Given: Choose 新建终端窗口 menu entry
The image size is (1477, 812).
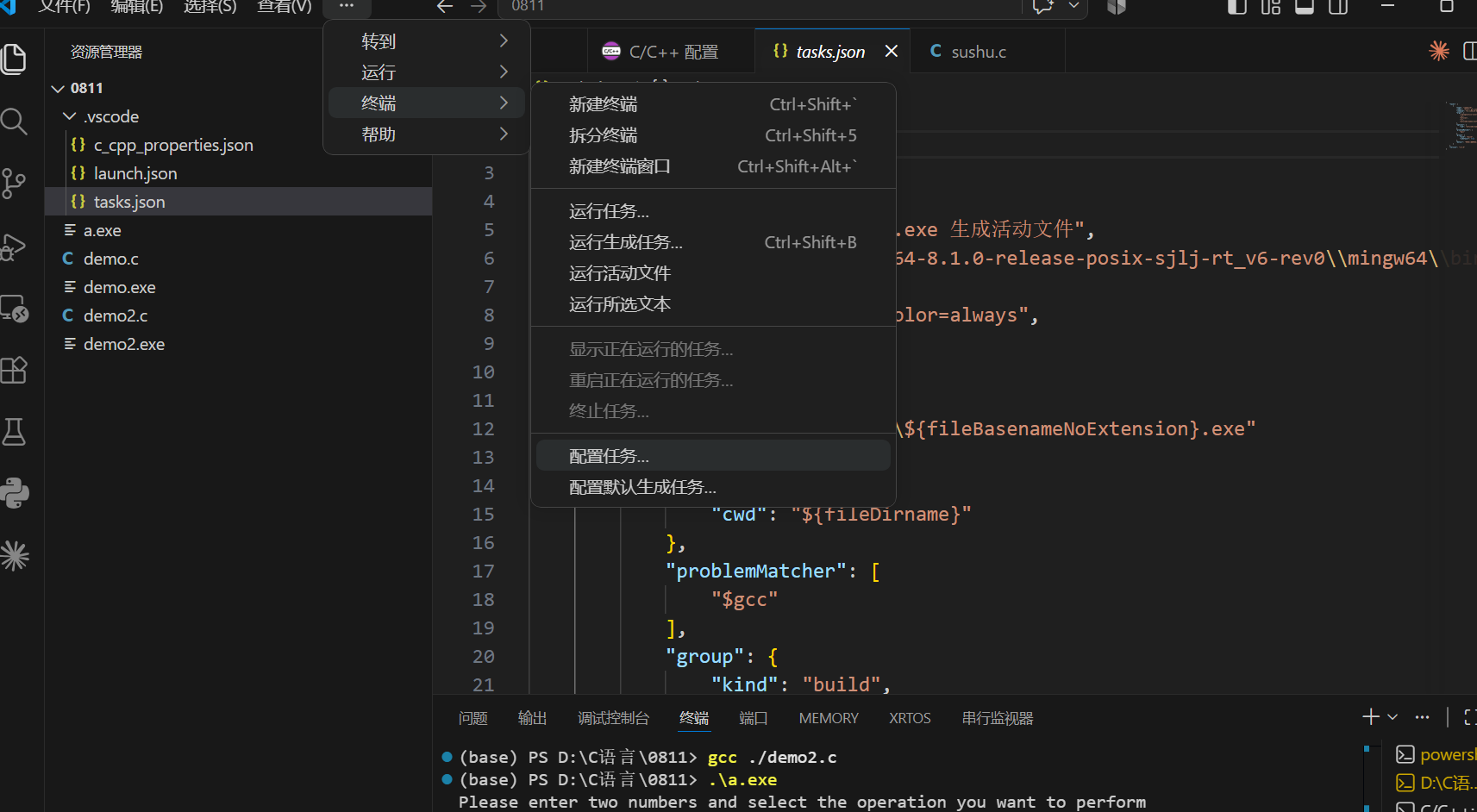Looking at the screenshot, I should click(713, 166).
